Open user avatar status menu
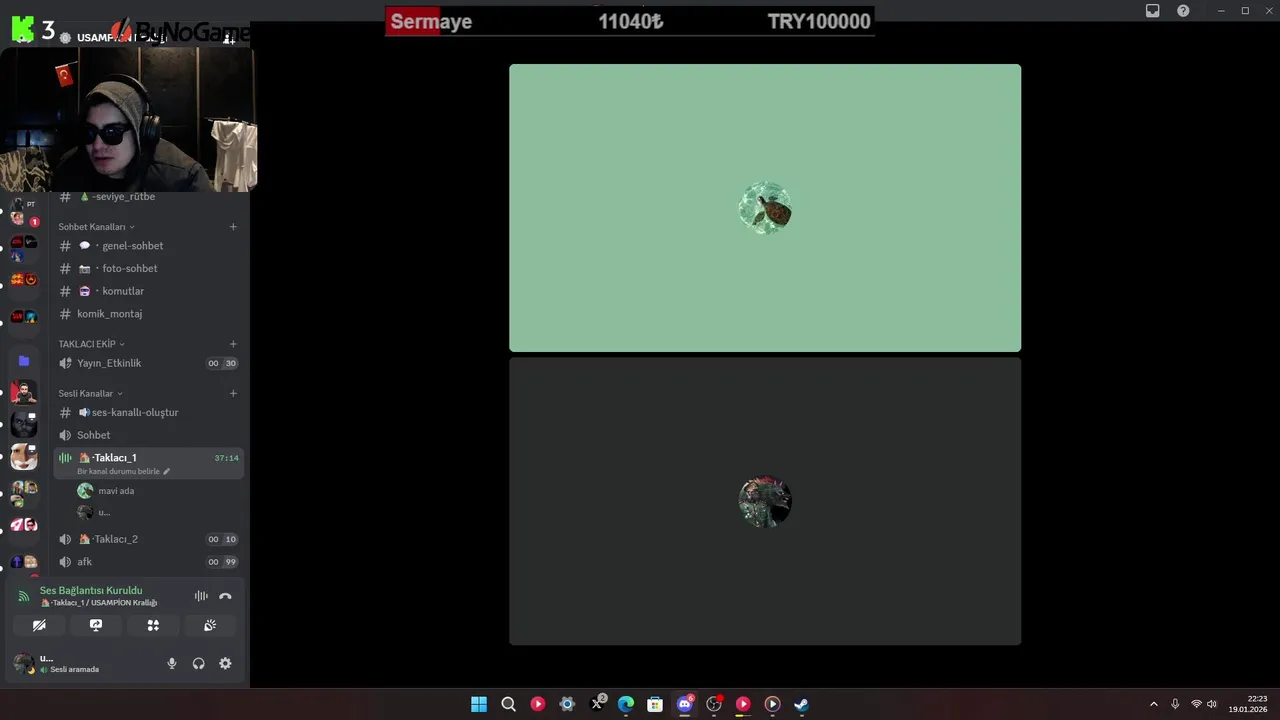The width and height of the screenshot is (1280, 720). (22, 663)
